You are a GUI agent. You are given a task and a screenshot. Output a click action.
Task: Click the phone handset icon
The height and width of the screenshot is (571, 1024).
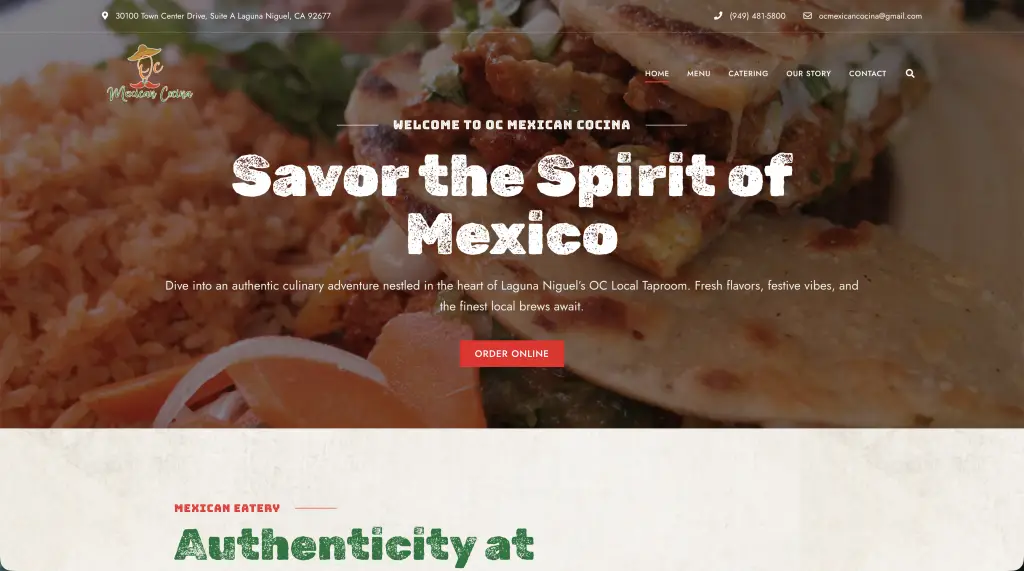tap(718, 16)
